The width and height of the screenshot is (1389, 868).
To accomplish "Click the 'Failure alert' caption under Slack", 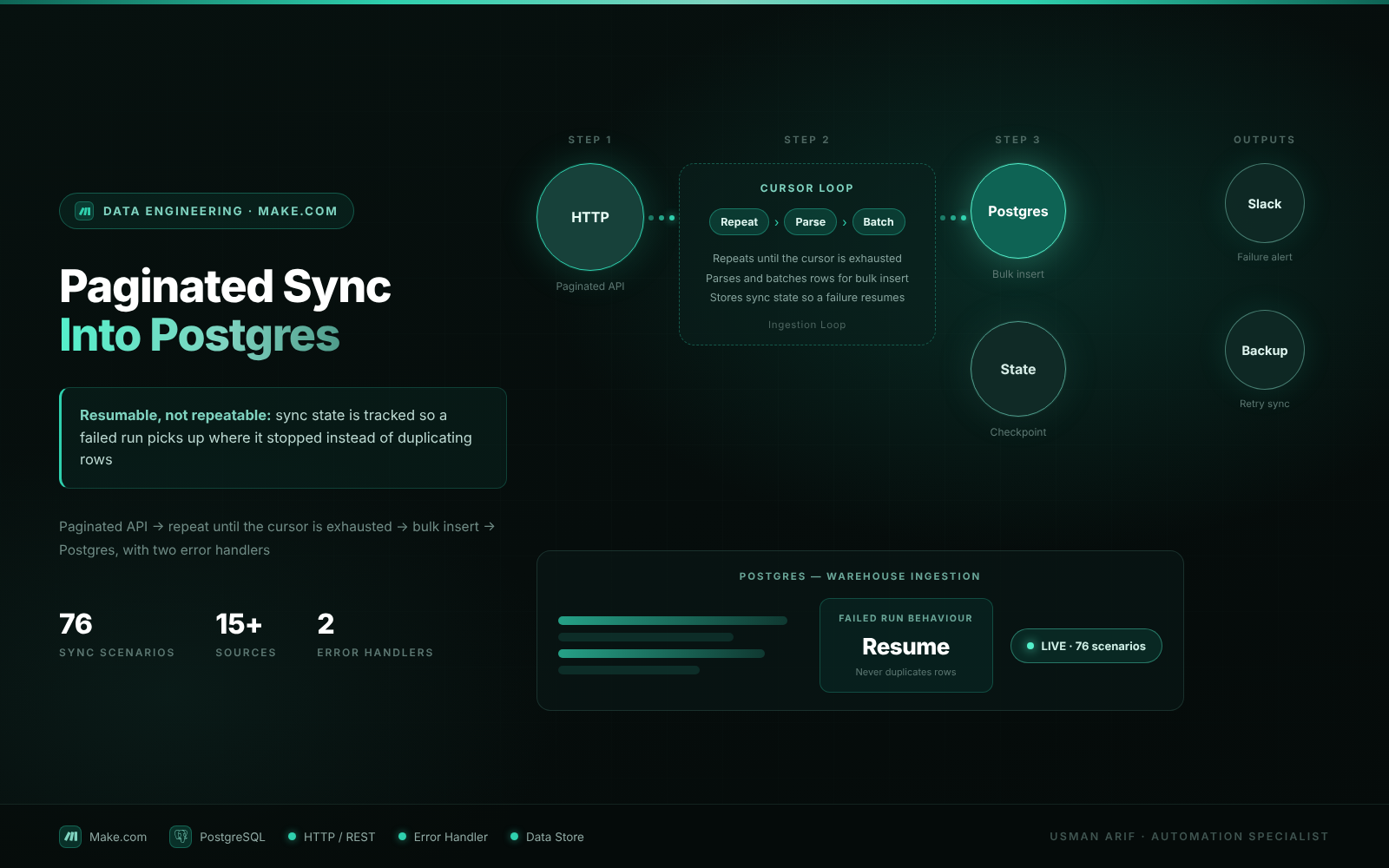I will coord(1265,257).
